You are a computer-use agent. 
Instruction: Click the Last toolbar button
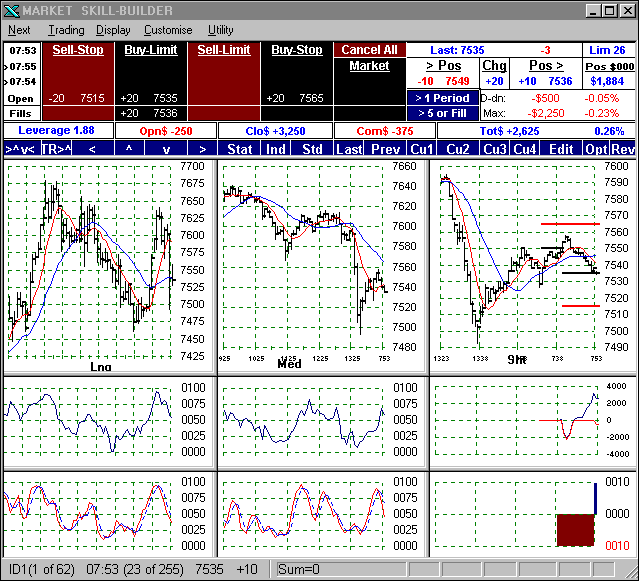pyautogui.click(x=349, y=149)
